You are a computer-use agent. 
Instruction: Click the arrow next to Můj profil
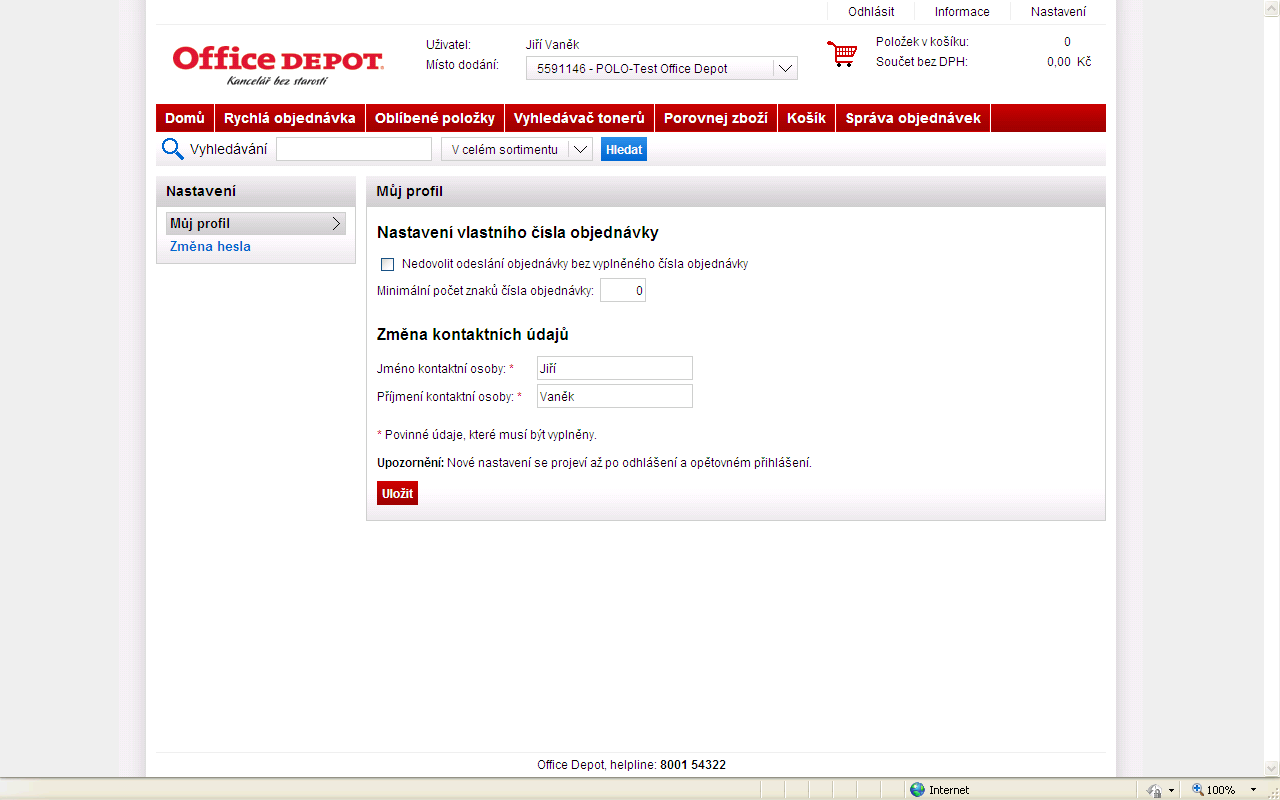pos(336,224)
